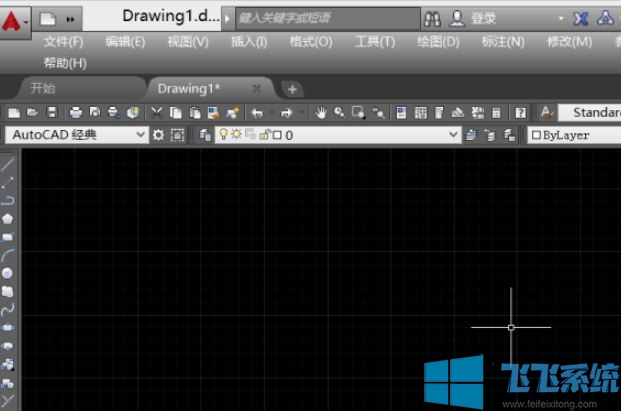Open the ByLayer color dropdown
This screenshot has width=621, height=411.
[x=575, y=135]
